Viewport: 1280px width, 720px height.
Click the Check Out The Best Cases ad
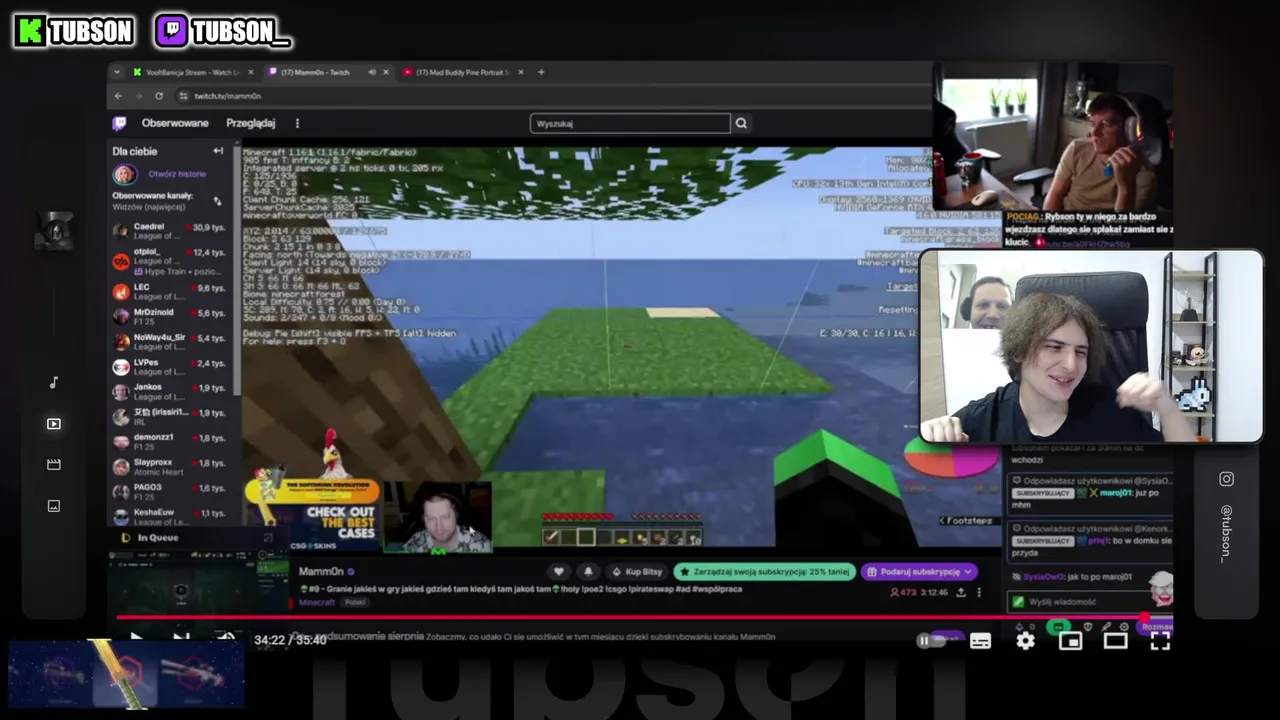[313, 515]
